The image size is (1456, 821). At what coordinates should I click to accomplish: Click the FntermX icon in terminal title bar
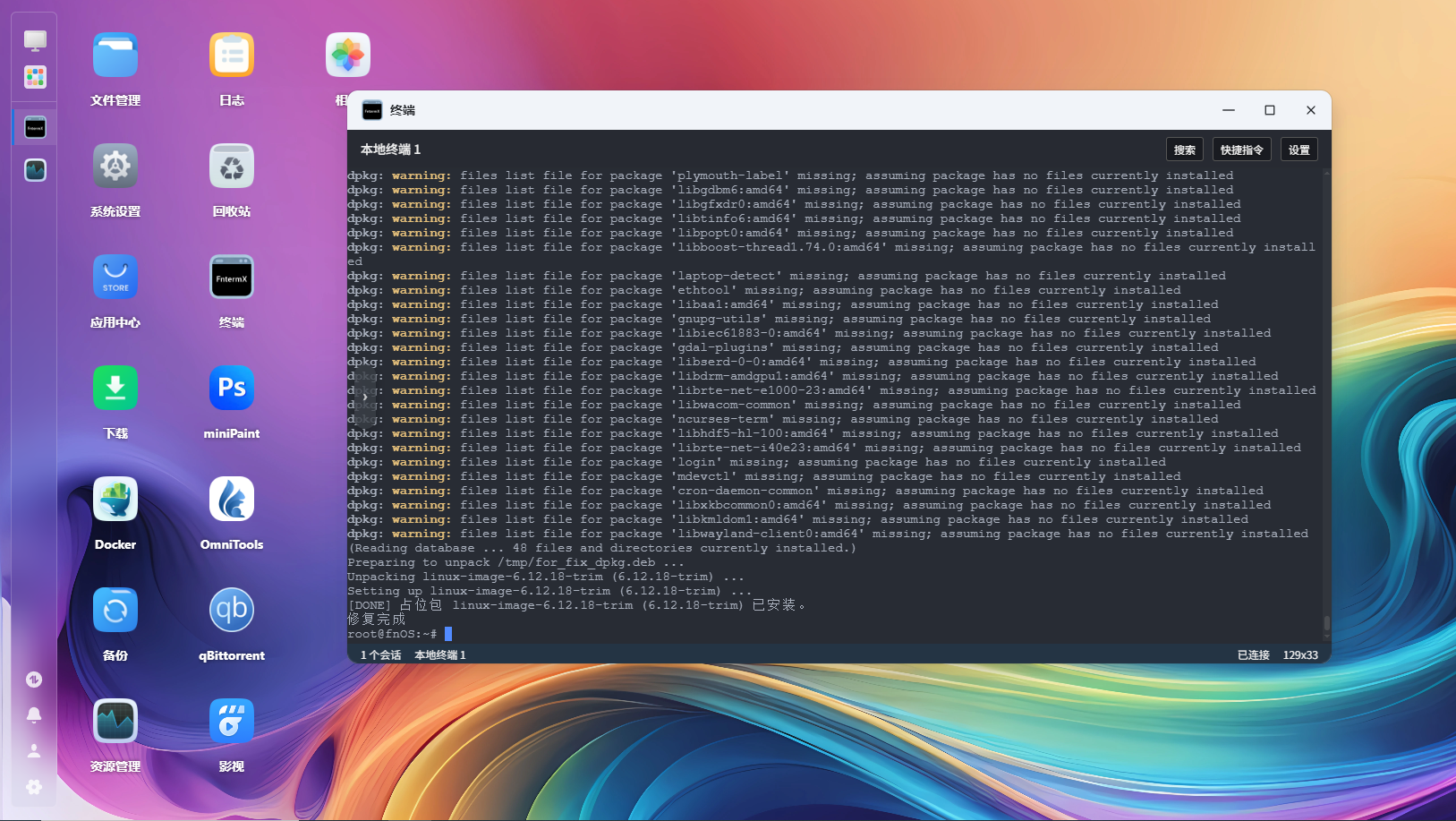372,110
